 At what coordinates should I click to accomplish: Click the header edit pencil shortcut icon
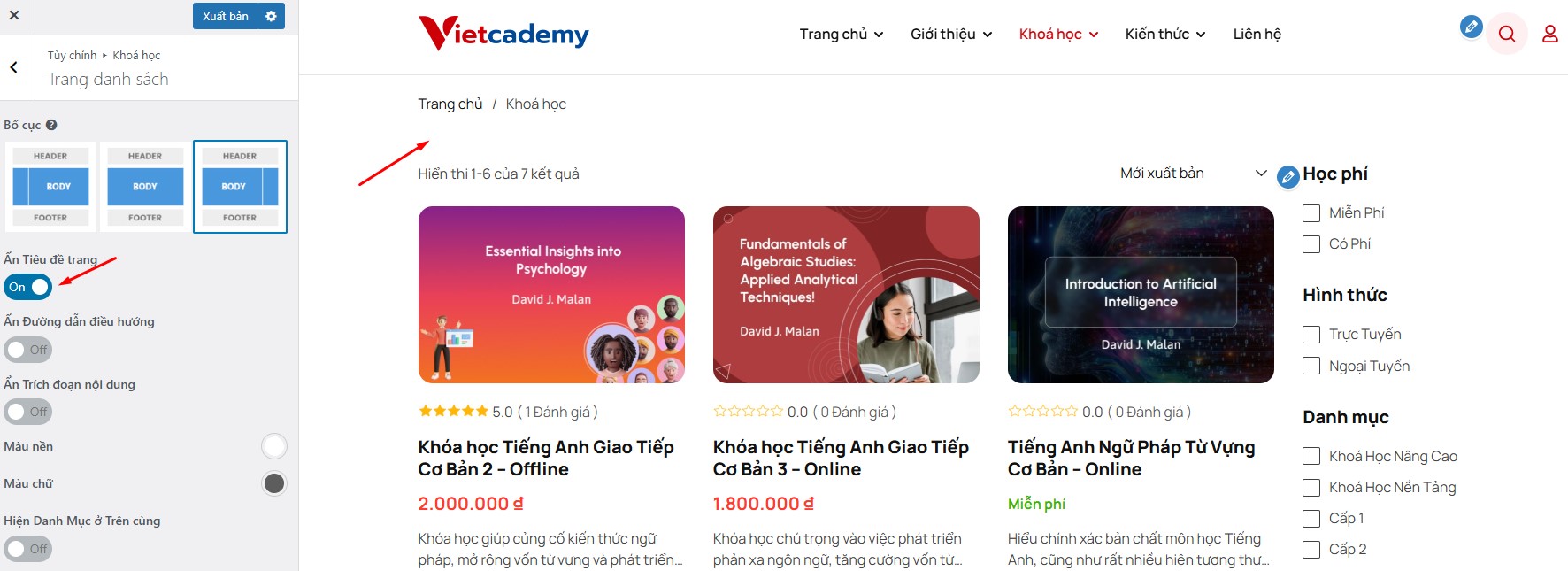pos(1472,27)
